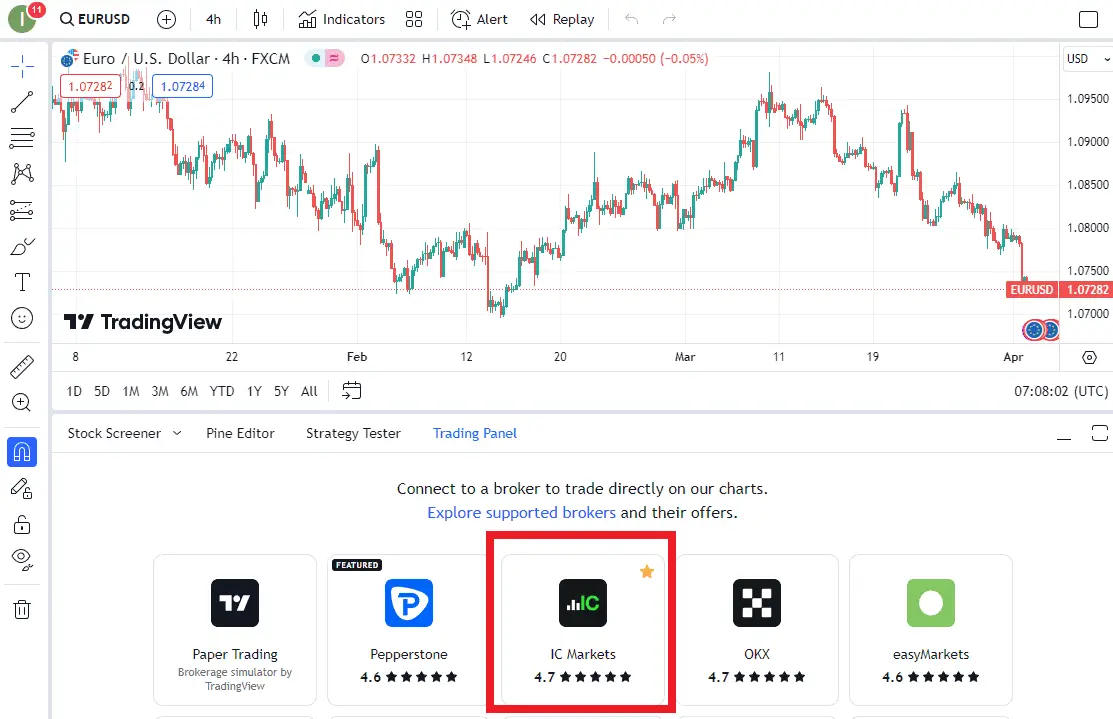
Task: Select the Text annotation tool
Action: click(x=22, y=283)
